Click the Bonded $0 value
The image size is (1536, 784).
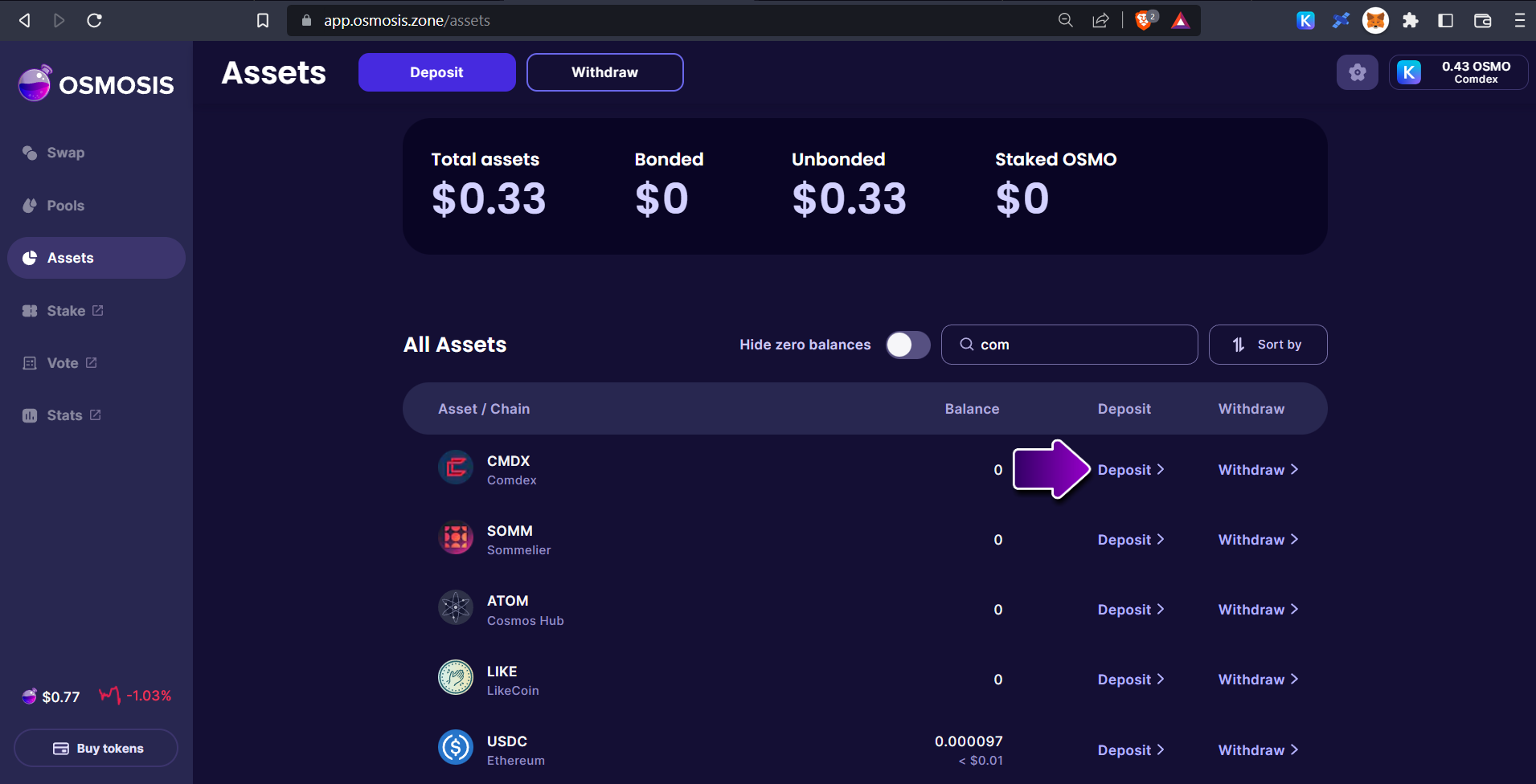[662, 199]
